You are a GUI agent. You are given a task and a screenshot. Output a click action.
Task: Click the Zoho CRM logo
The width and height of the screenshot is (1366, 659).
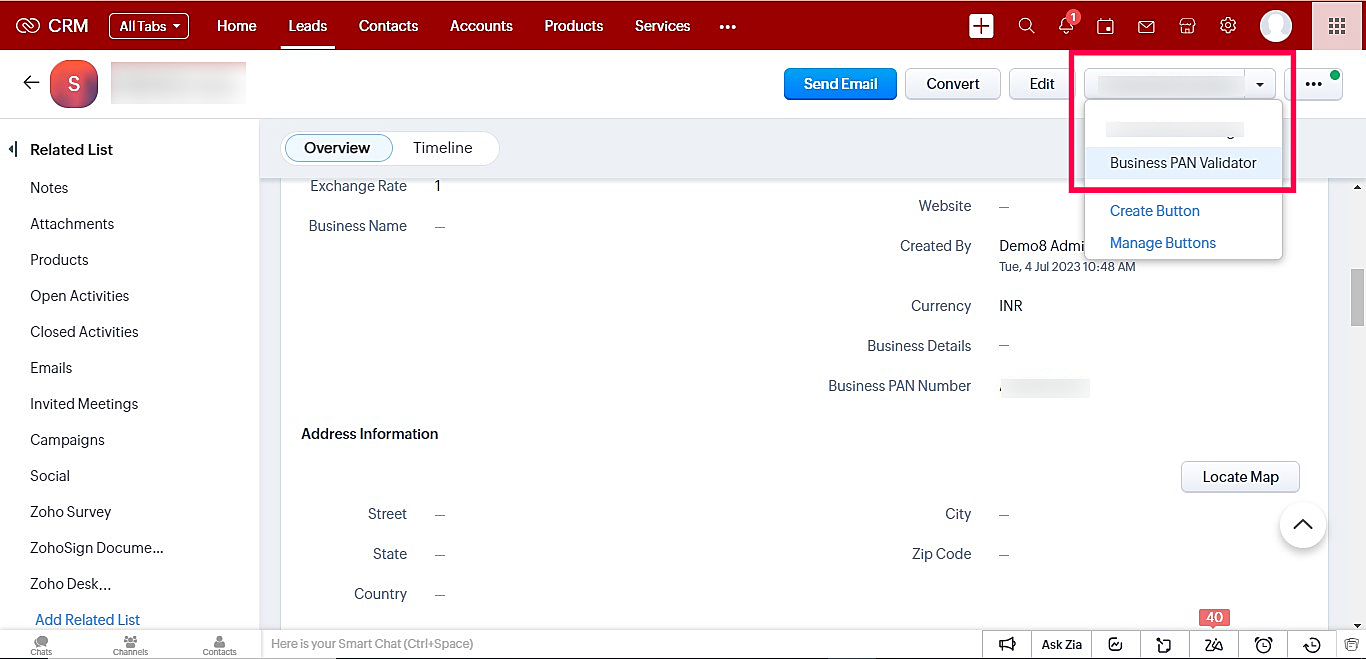(52, 26)
